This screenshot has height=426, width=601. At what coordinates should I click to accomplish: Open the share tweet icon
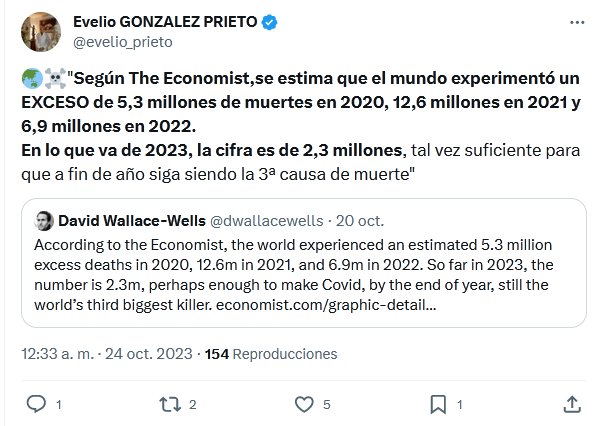(571, 404)
